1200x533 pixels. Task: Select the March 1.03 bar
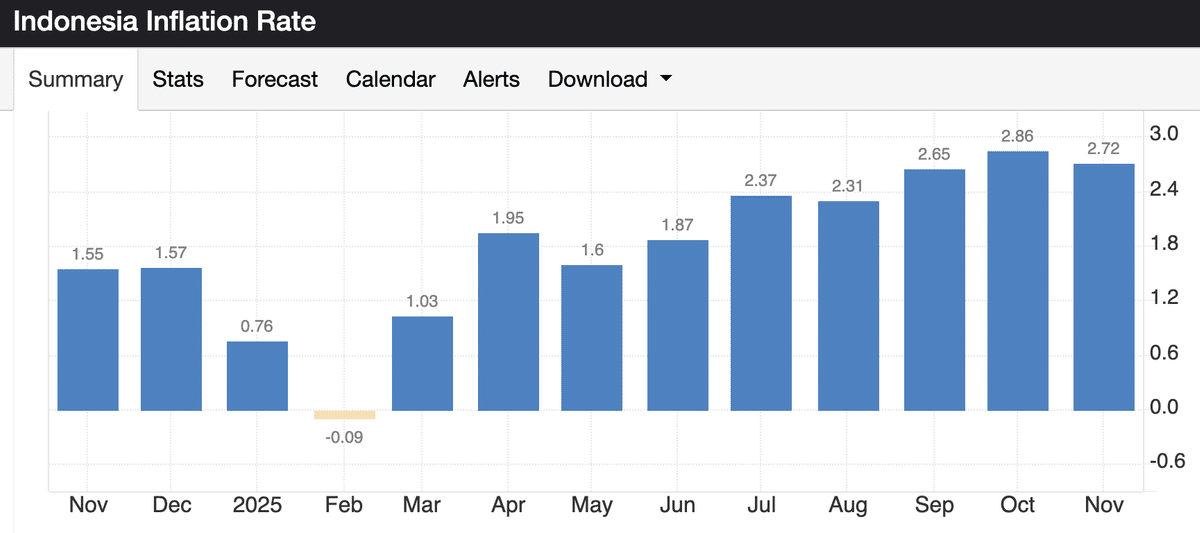[x=422, y=363]
